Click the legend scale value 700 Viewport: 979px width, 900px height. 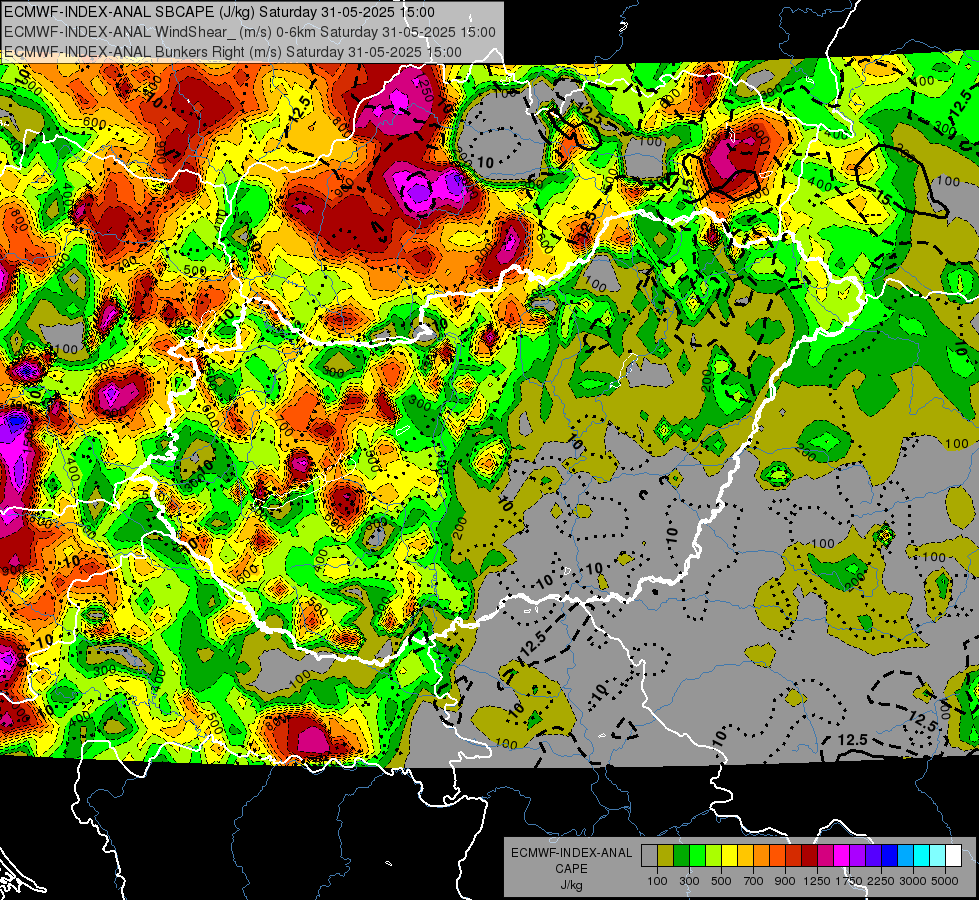click(754, 881)
